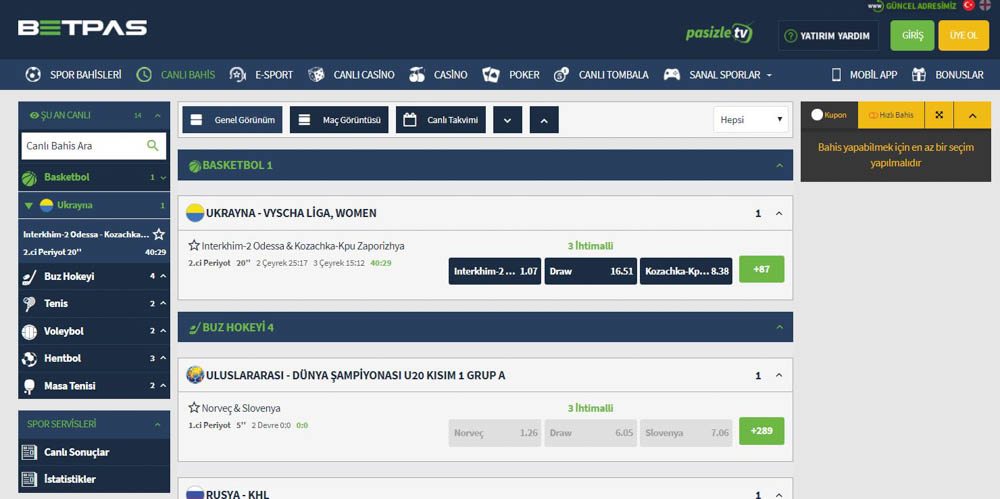Select the Draw 16.51 odds box

coord(590,271)
